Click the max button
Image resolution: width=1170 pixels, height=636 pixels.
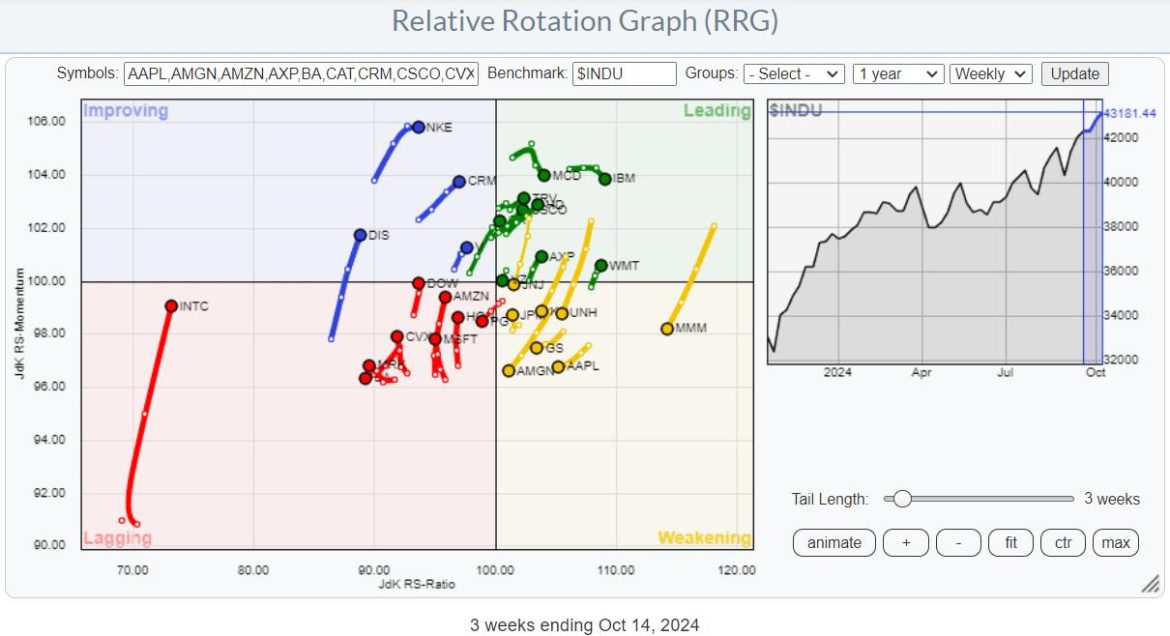tap(1115, 542)
